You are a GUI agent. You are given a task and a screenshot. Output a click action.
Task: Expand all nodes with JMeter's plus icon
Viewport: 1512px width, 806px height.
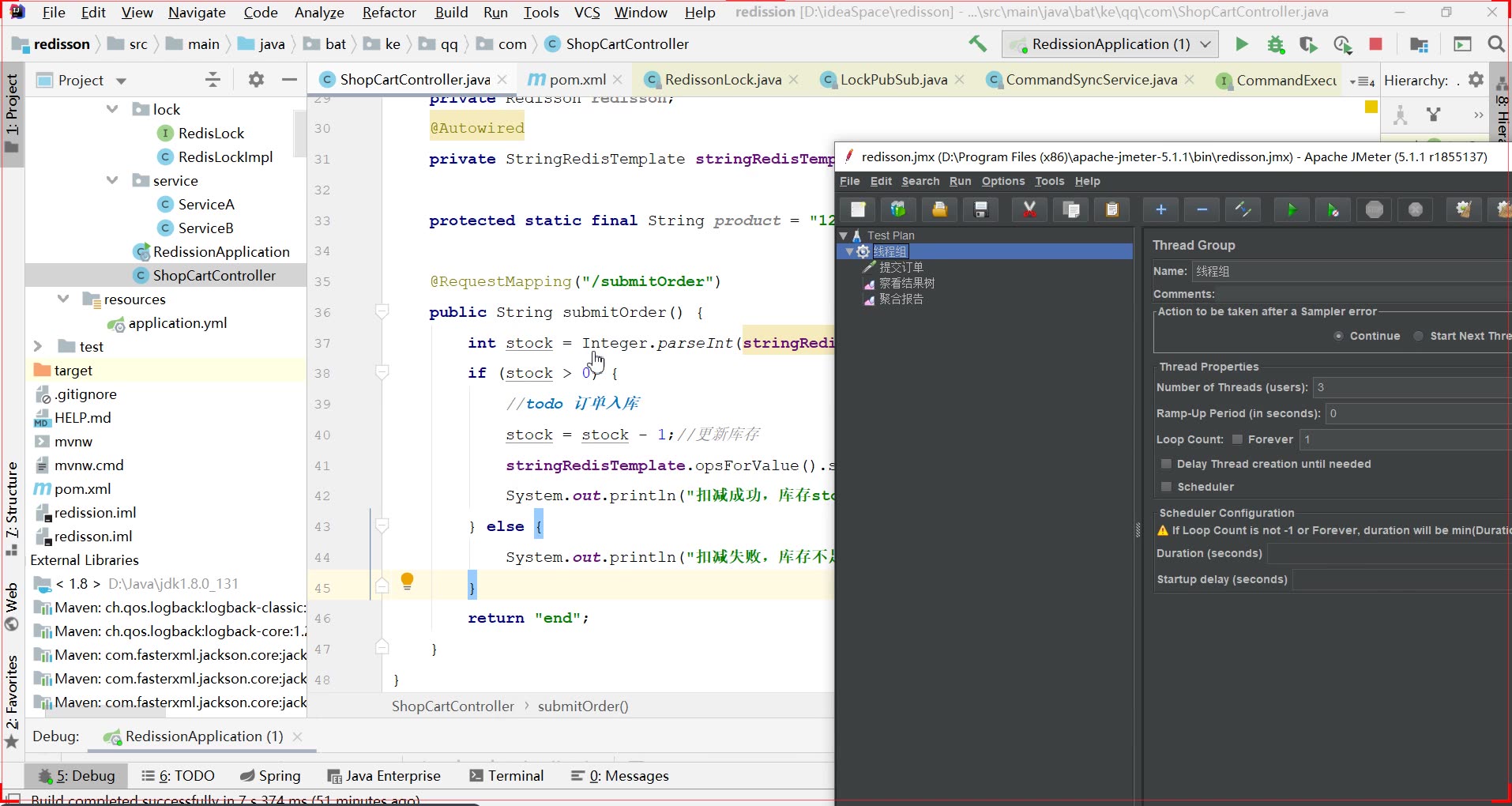(x=1160, y=209)
